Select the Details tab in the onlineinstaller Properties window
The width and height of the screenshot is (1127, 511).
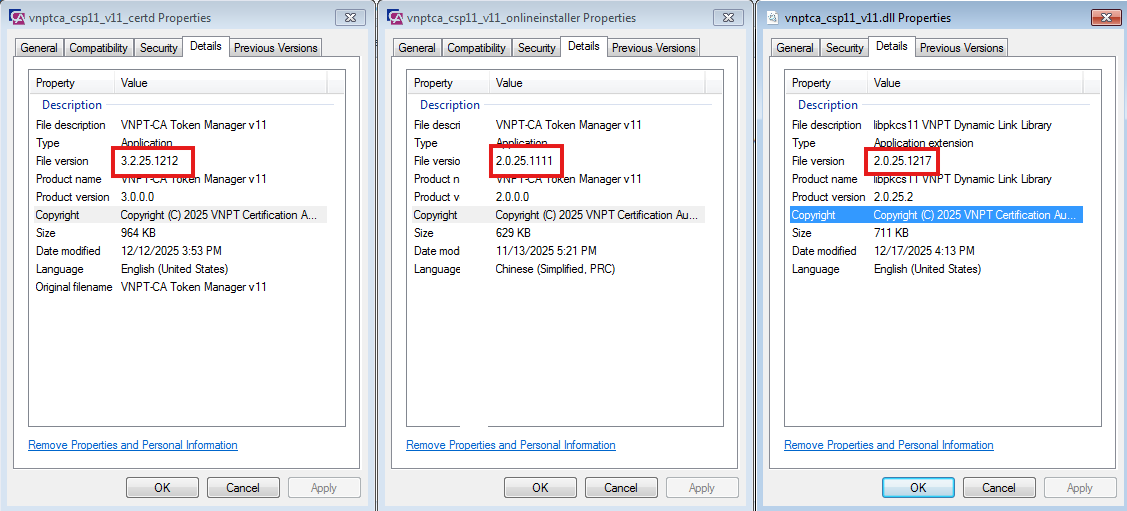pos(584,46)
